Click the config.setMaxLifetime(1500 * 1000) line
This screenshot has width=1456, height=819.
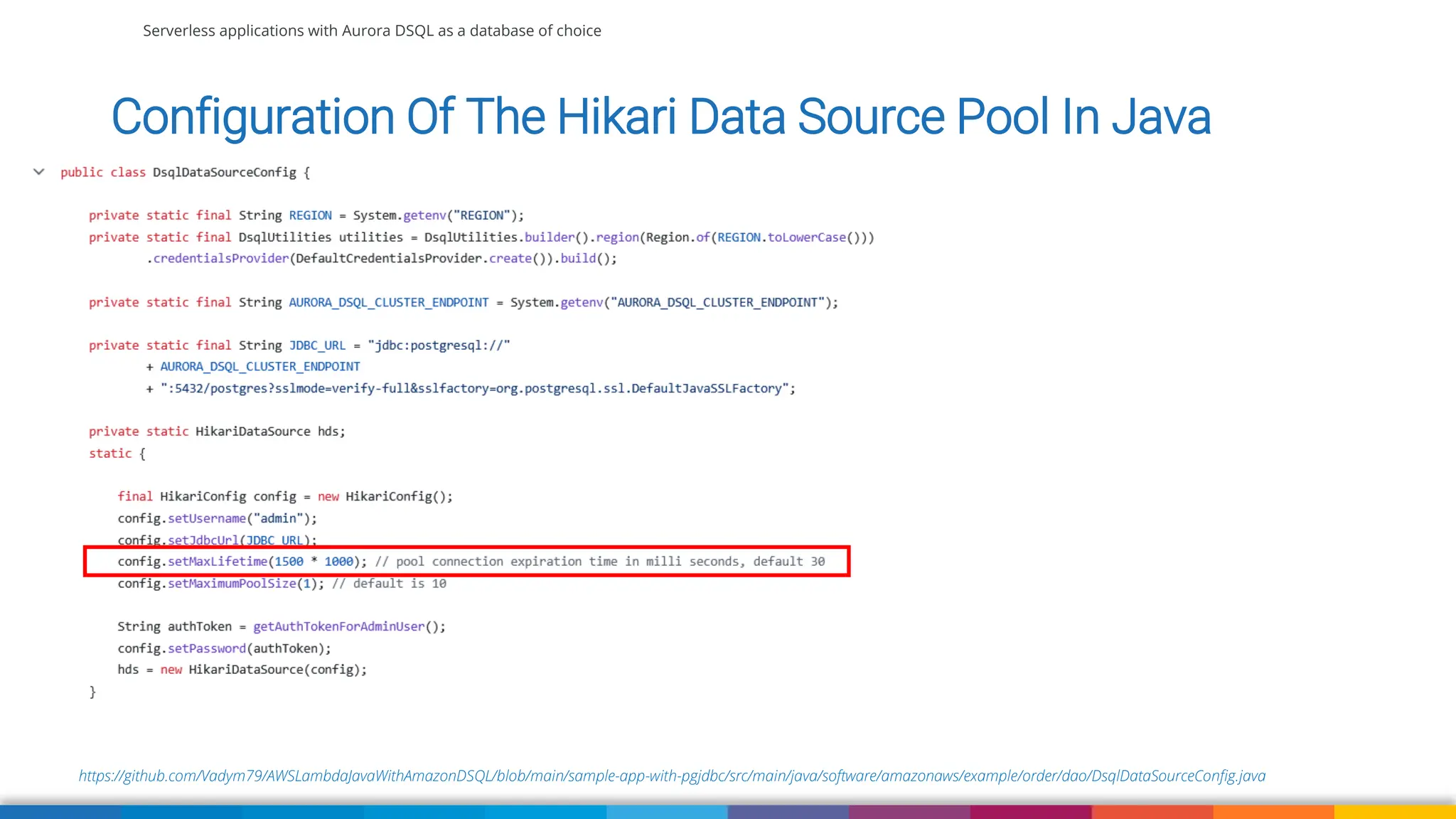coord(471,562)
